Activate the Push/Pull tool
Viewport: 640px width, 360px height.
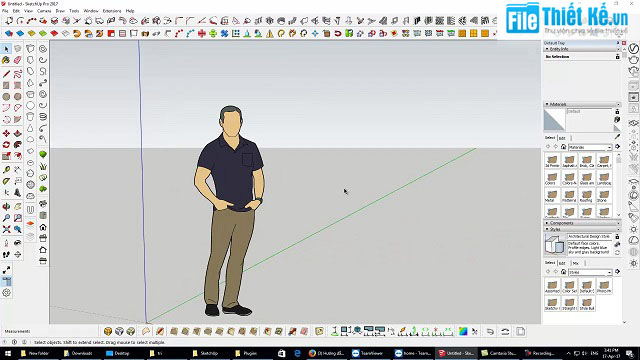click(18, 133)
